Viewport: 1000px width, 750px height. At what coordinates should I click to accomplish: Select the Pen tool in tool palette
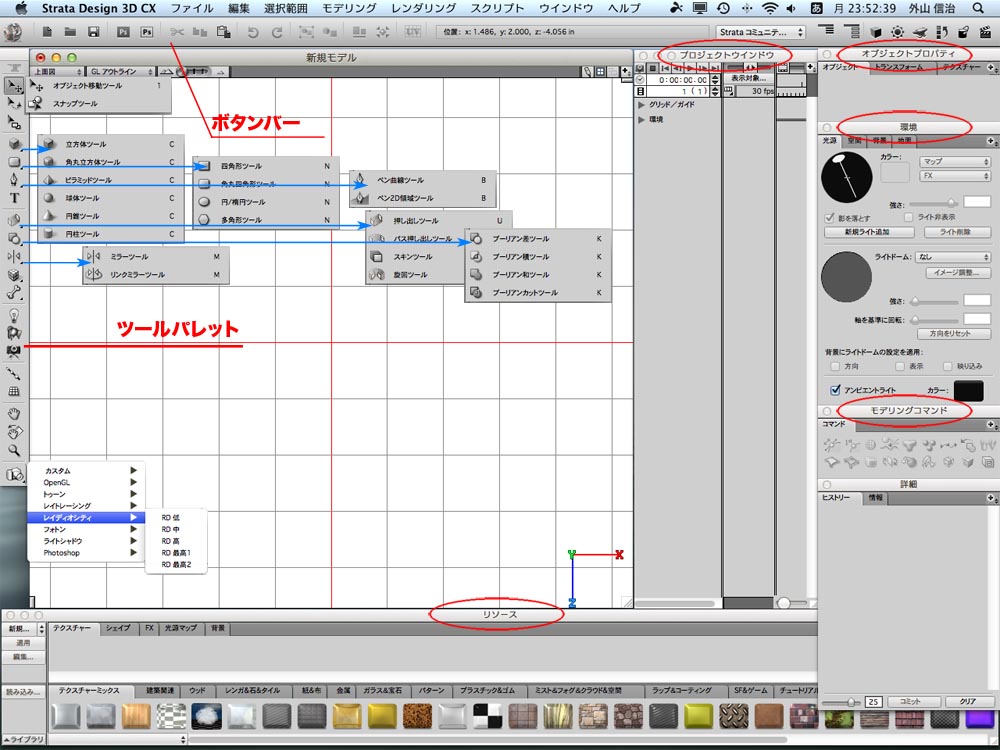14,180
